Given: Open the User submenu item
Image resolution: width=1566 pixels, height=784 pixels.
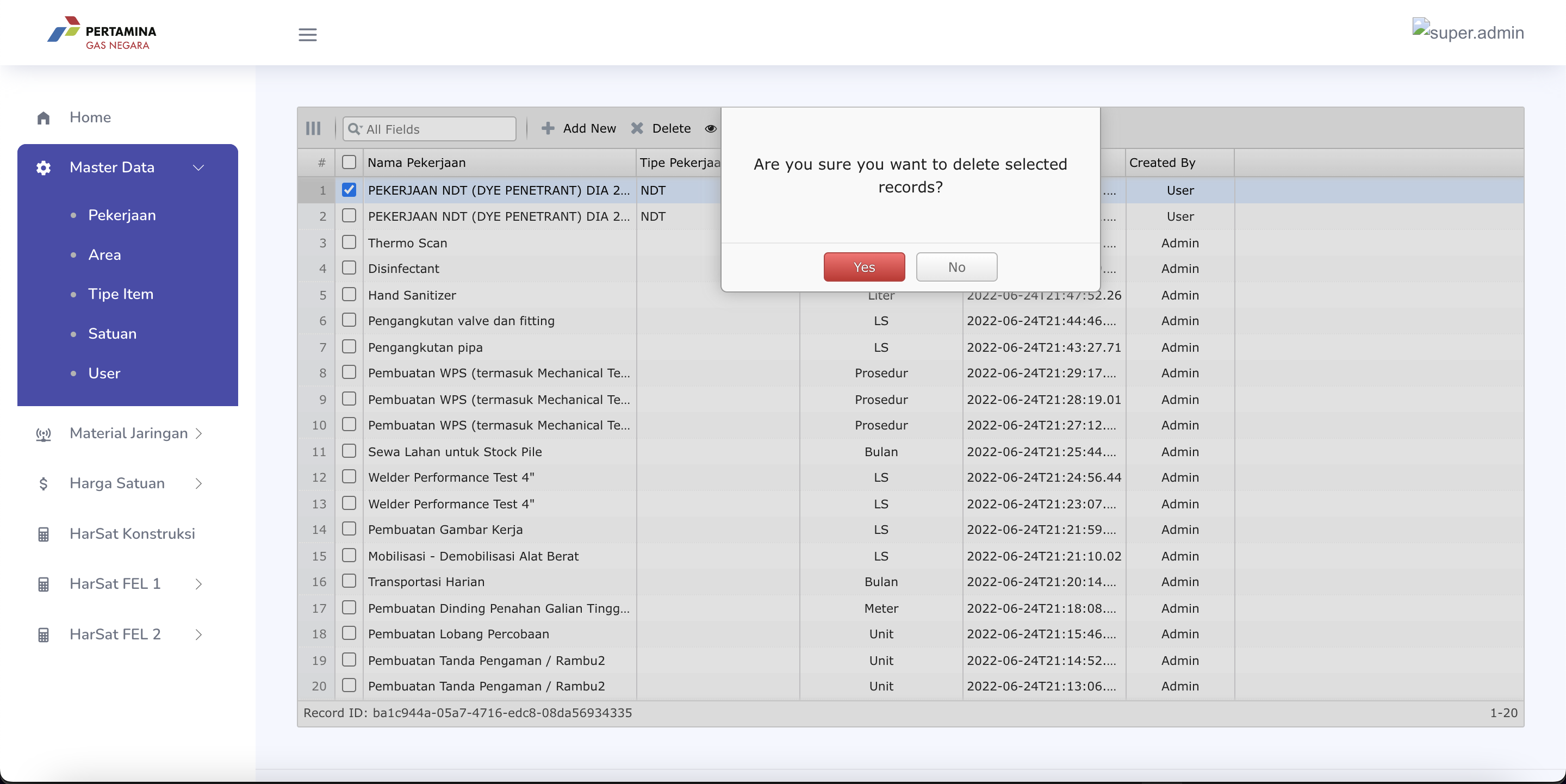Looking at the screenshot, I should click(104, 373).
